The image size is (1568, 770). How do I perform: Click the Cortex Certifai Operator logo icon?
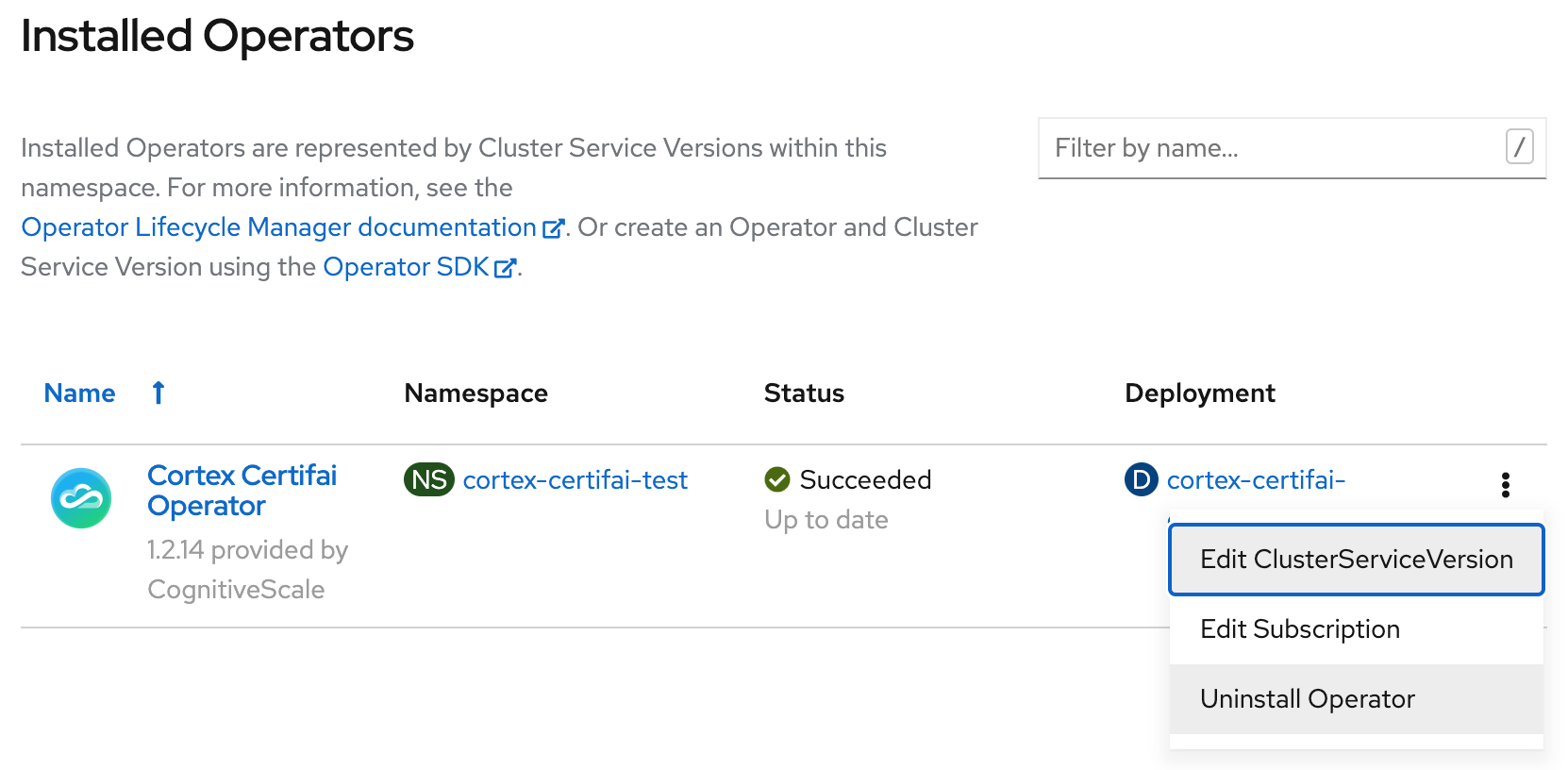pyautogui.click(x=81, y=498)
